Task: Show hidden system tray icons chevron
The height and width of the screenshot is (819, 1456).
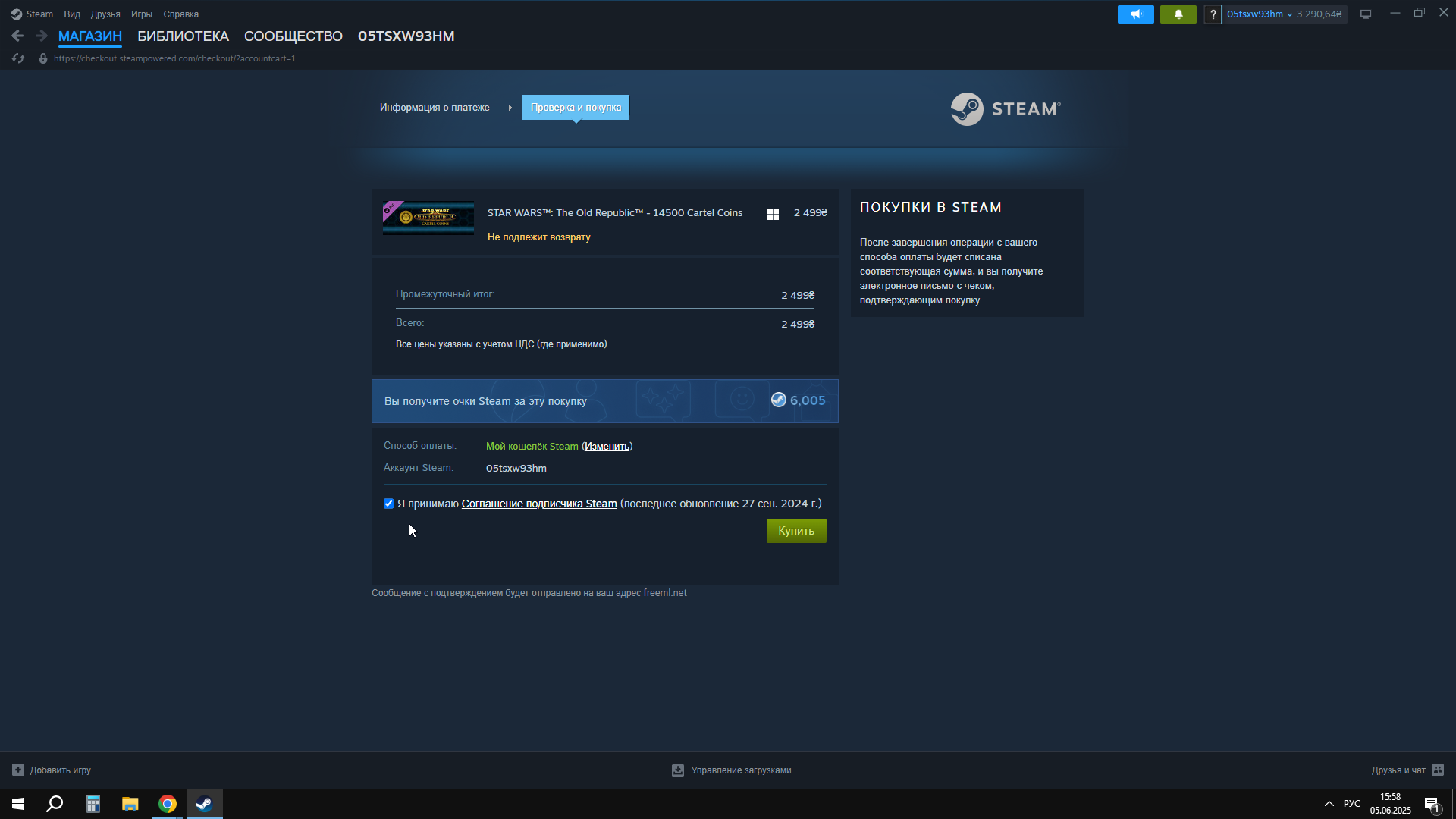Action: click(1329, 804)
